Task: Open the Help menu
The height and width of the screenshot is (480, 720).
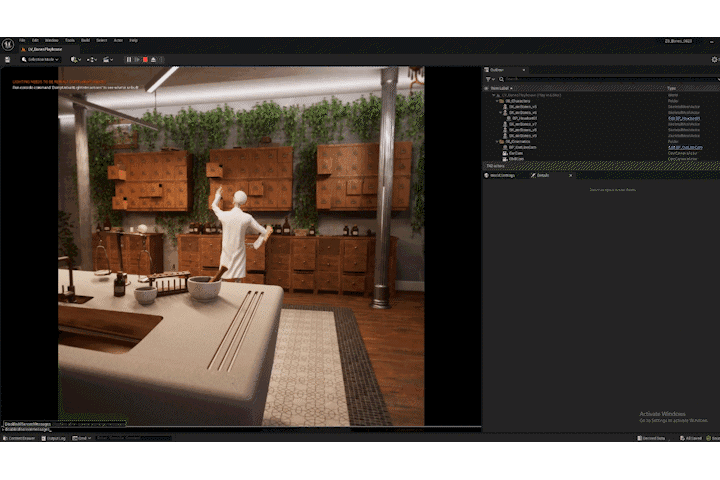Action: (133, 40)
